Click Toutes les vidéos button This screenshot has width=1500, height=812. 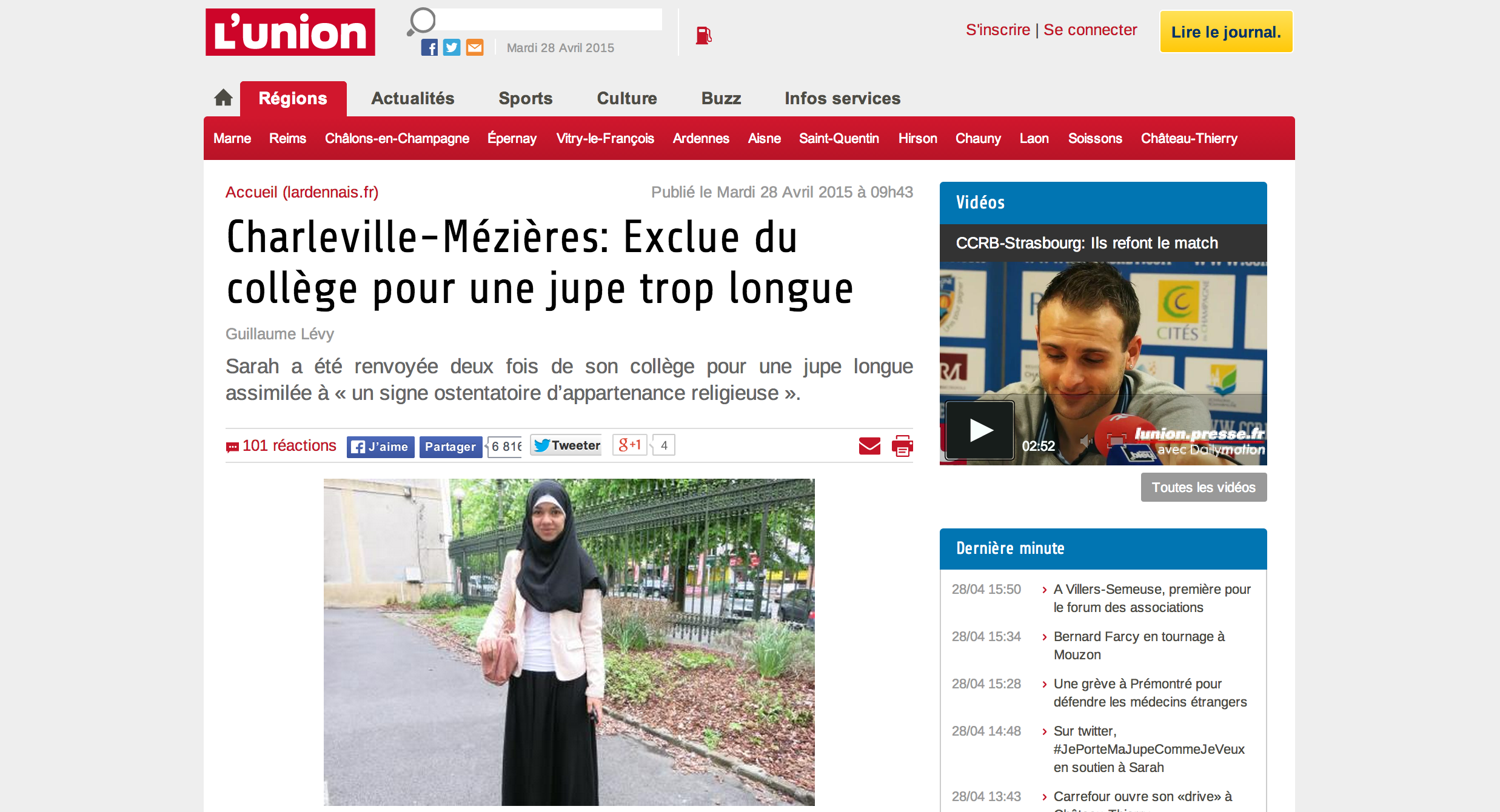click(x=1204, y=487)
